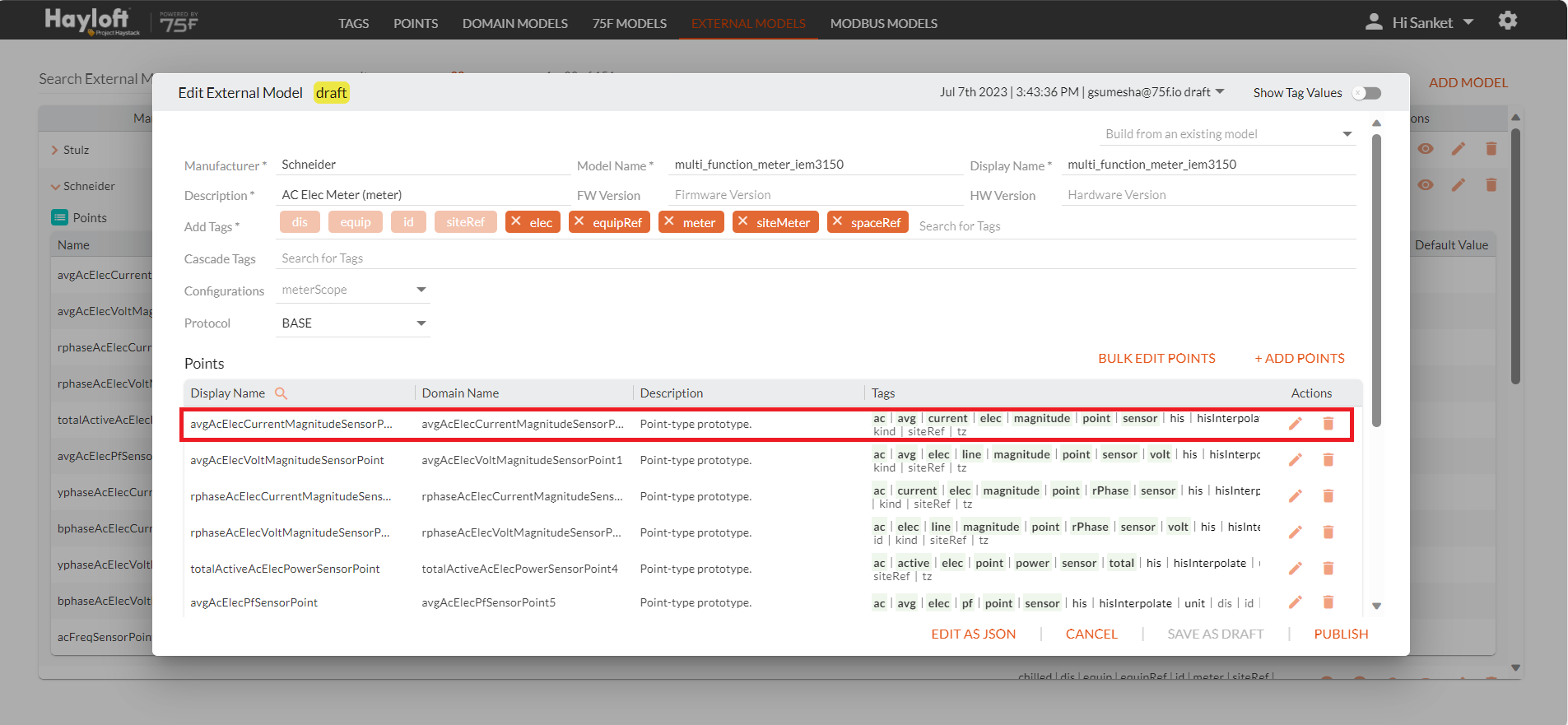Focus the Display Name input field
The image size is (1568, 725).
(x=1208, y=165)
